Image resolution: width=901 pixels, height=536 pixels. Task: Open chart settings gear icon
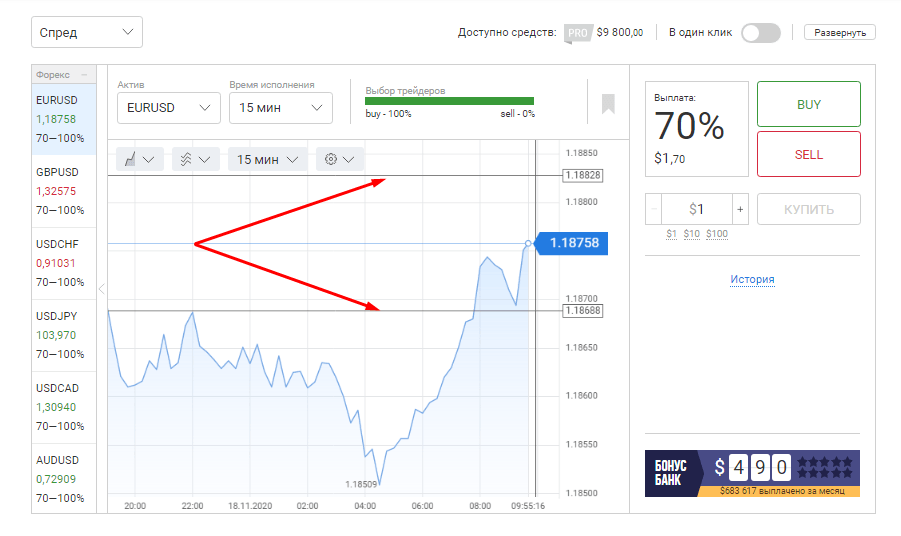pos(340,159)
